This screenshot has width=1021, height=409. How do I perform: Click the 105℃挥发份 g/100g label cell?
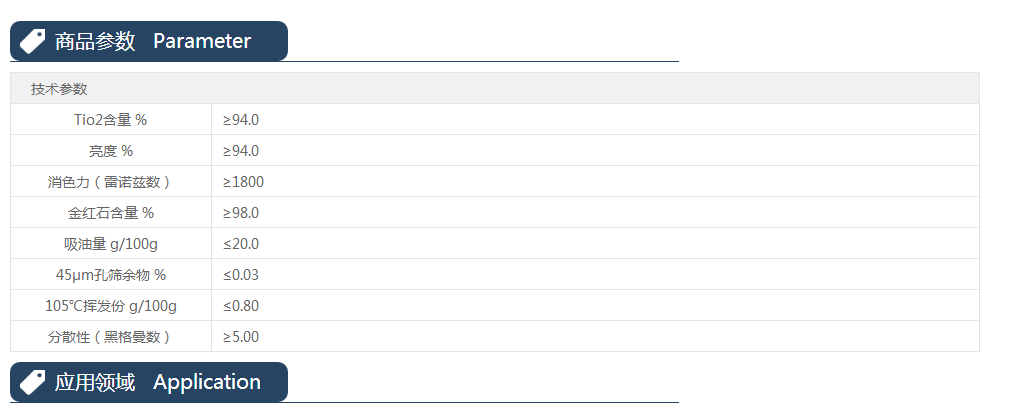(111, 306)
